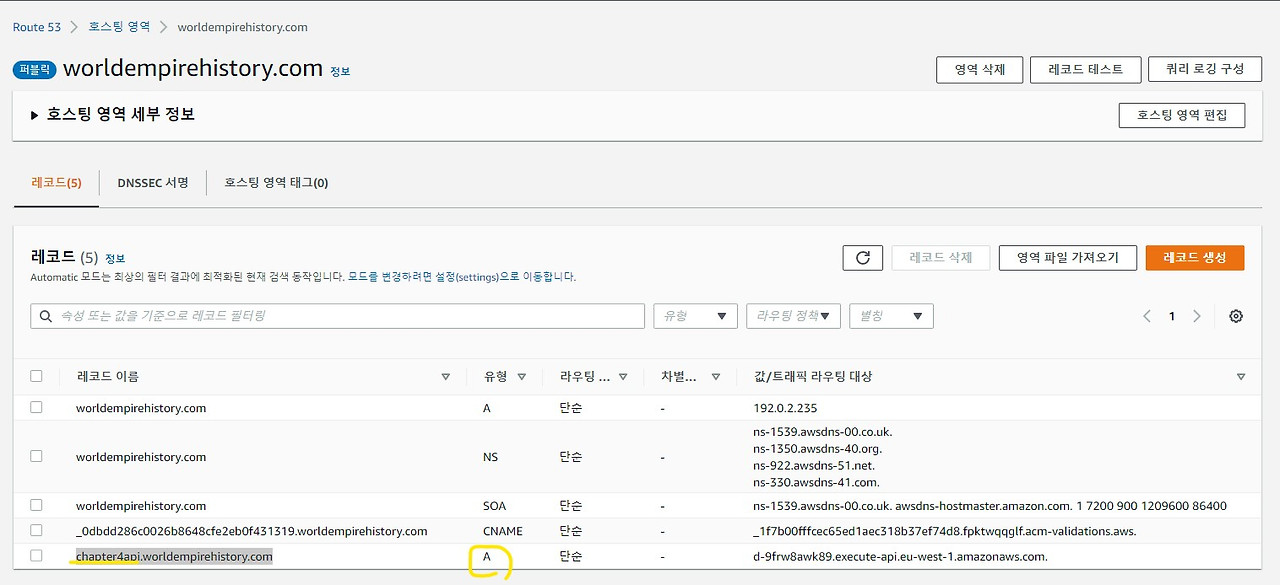
Task: Open the Route 53 breadcrumb link
Action: pyautogui.click(x=35, y=27)
